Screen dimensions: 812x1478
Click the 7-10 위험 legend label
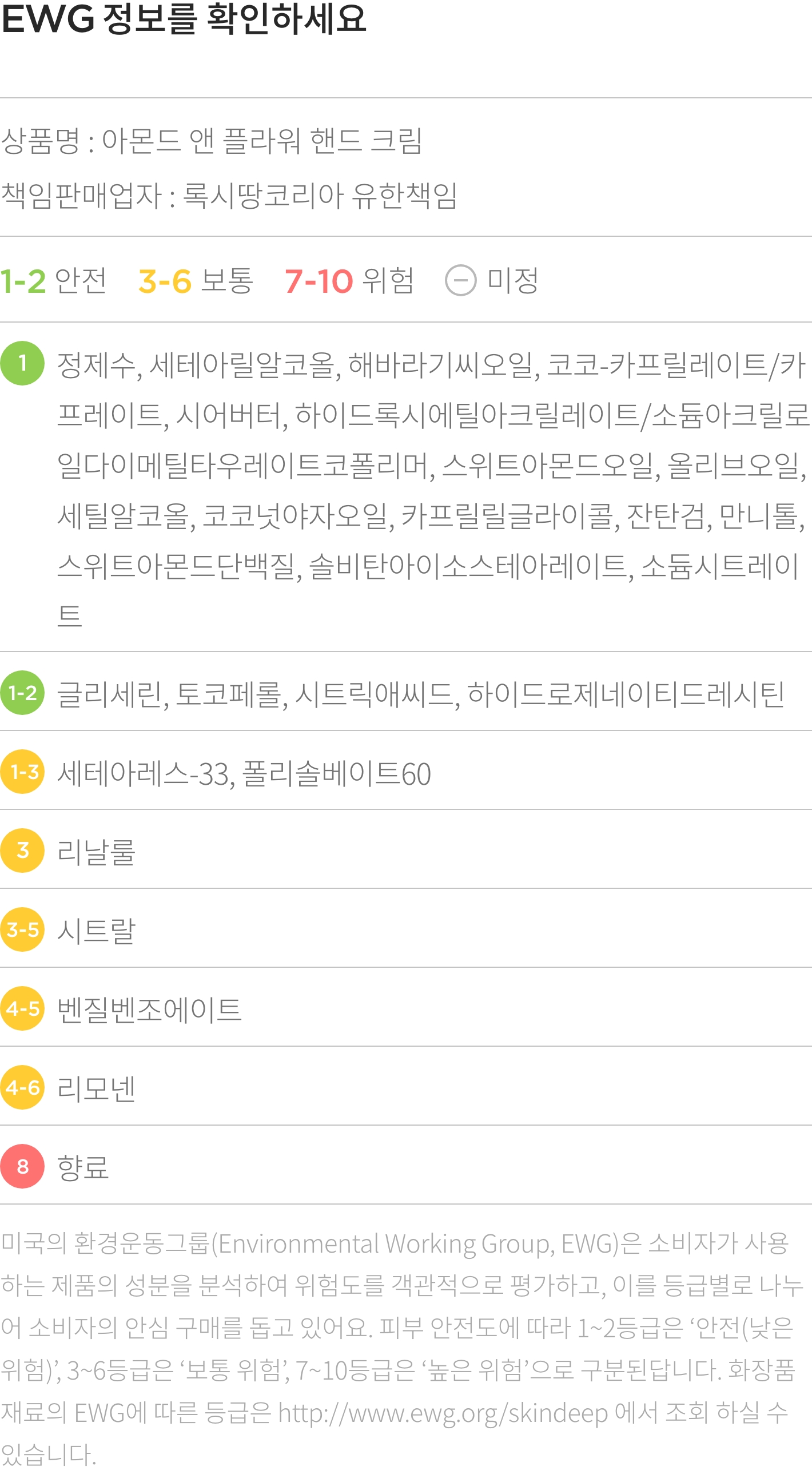pyautogui.click(x=349, y=281)
